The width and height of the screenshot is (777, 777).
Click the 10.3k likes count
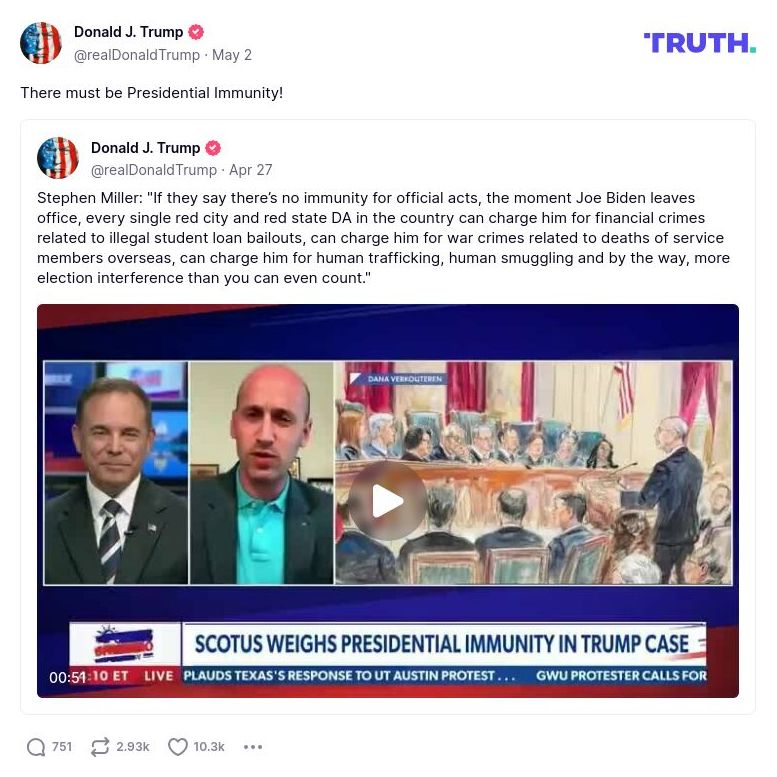tap(209, 747)
